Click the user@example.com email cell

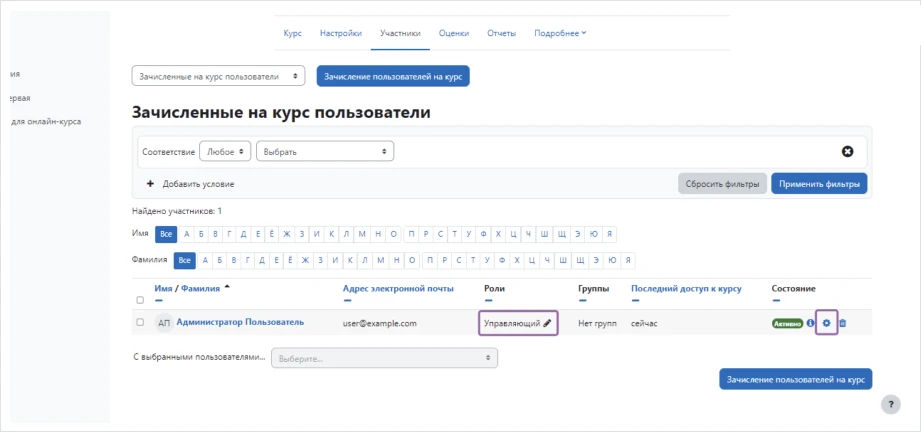coord(379,323)
